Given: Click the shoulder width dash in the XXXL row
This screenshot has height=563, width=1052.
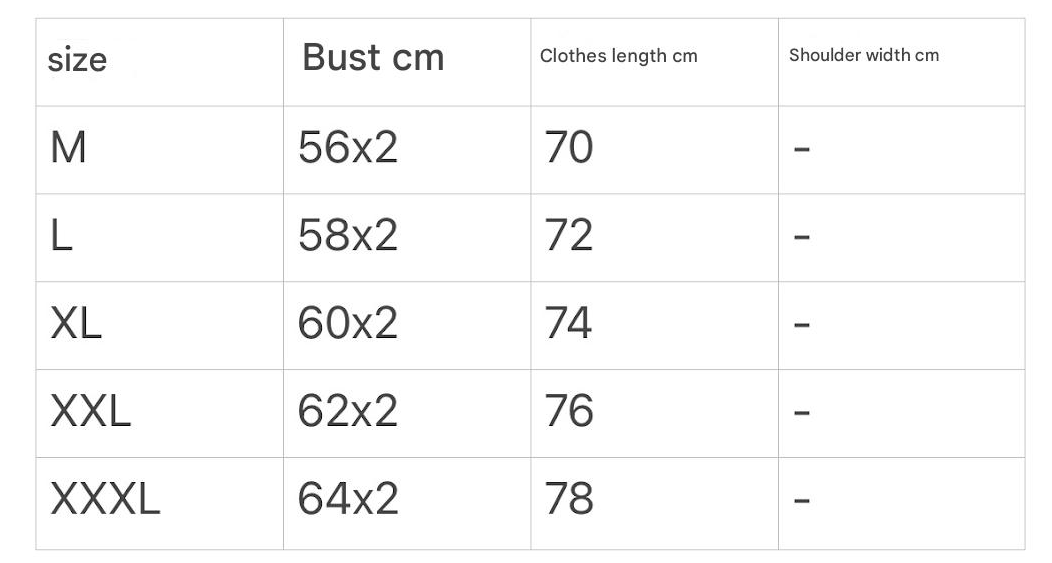Looking at the screenshot, I should coord(801,501).
